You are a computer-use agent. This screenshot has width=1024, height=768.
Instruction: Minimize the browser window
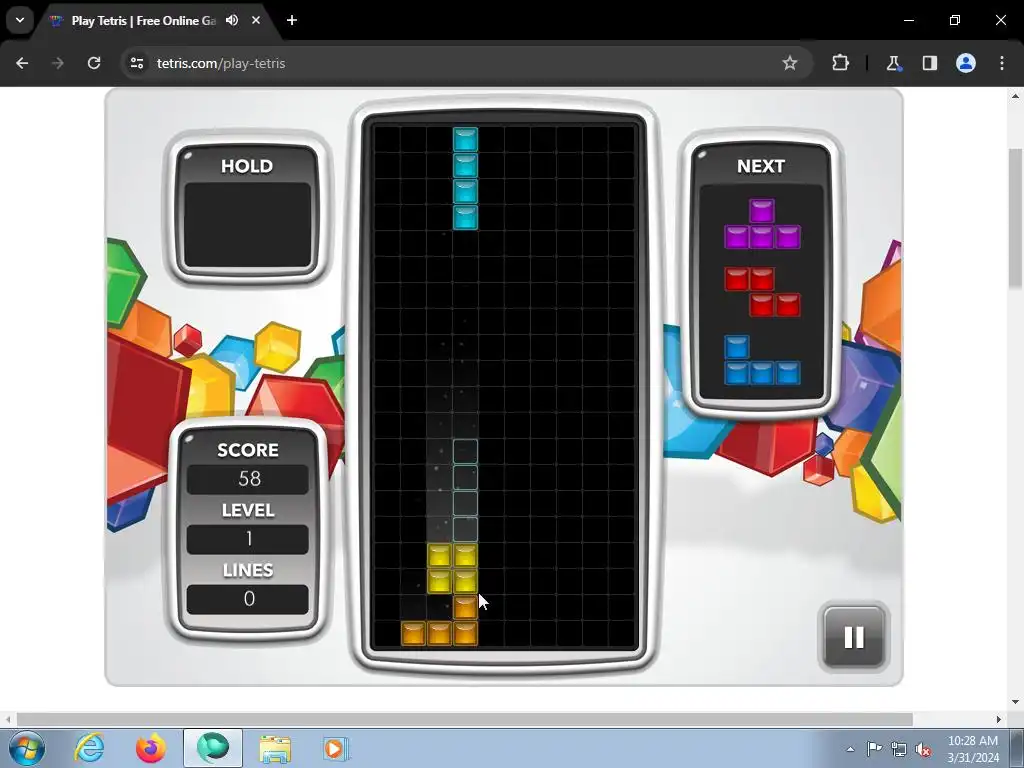tap(908, 20)
